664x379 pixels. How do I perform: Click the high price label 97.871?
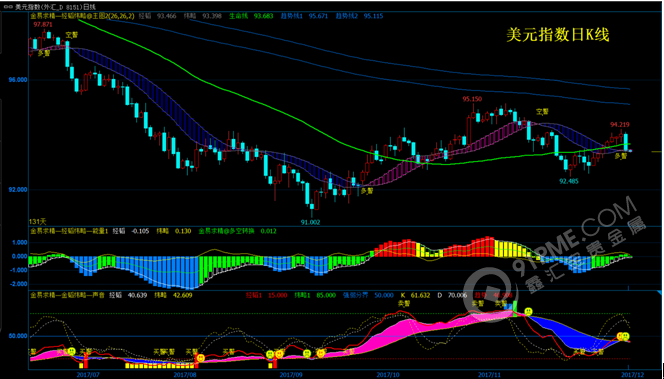click(x=43, y=25)
